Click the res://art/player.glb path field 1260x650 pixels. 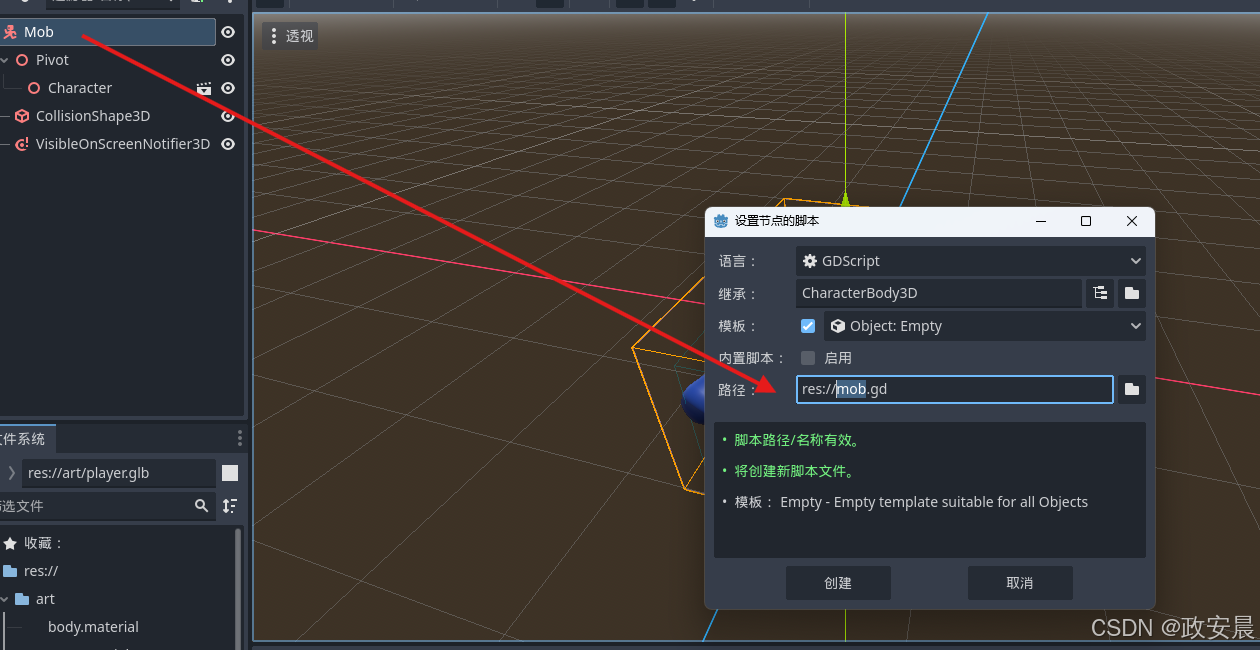pyautogui.click(x=118, y=473)
